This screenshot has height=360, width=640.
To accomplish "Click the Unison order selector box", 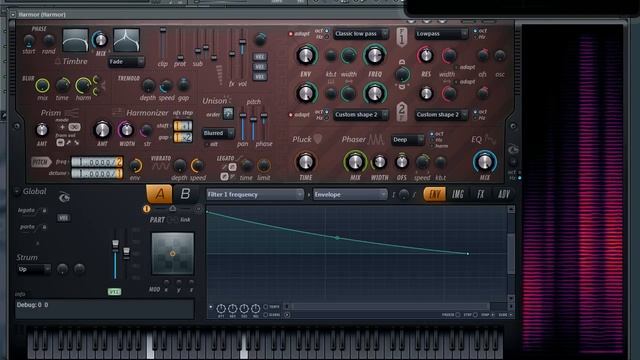I will [x=228, y=113].
